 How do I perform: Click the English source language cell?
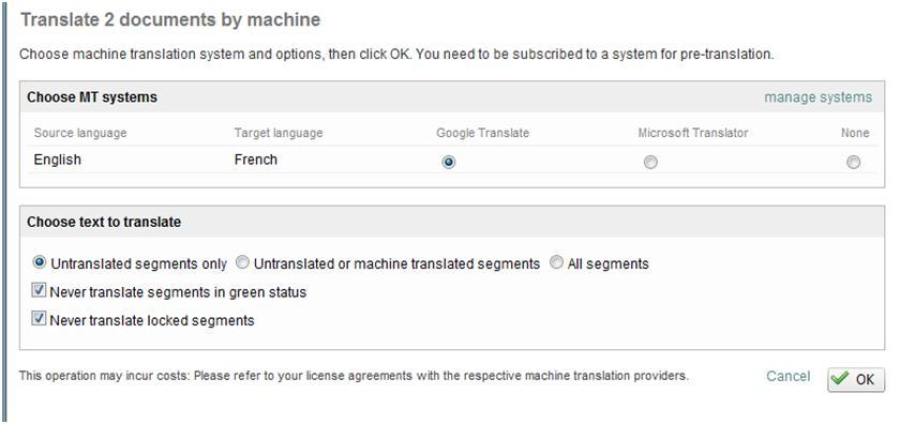(x=57, y=160)
